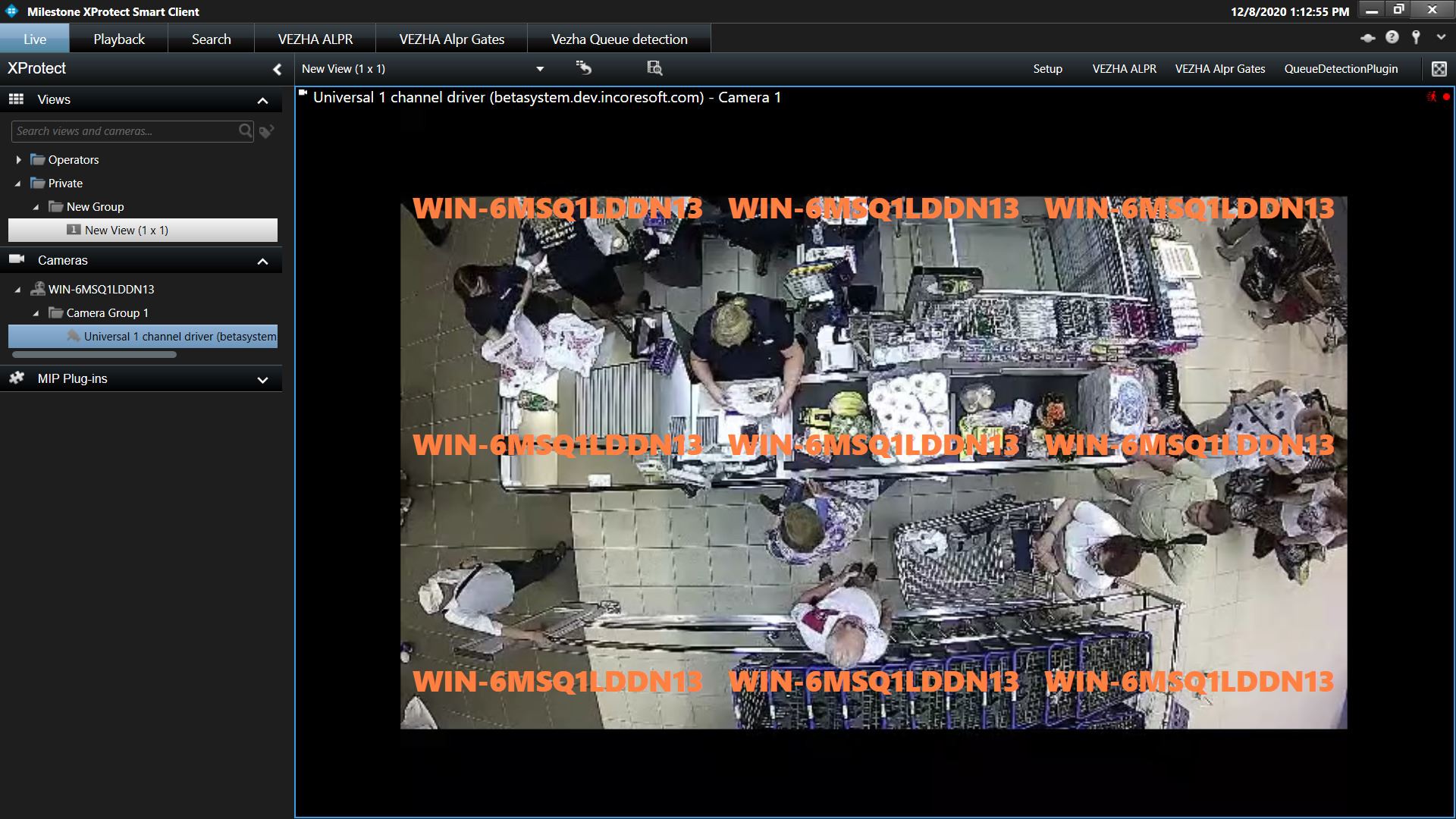Click Camera Group 1 label

point(107,312)
